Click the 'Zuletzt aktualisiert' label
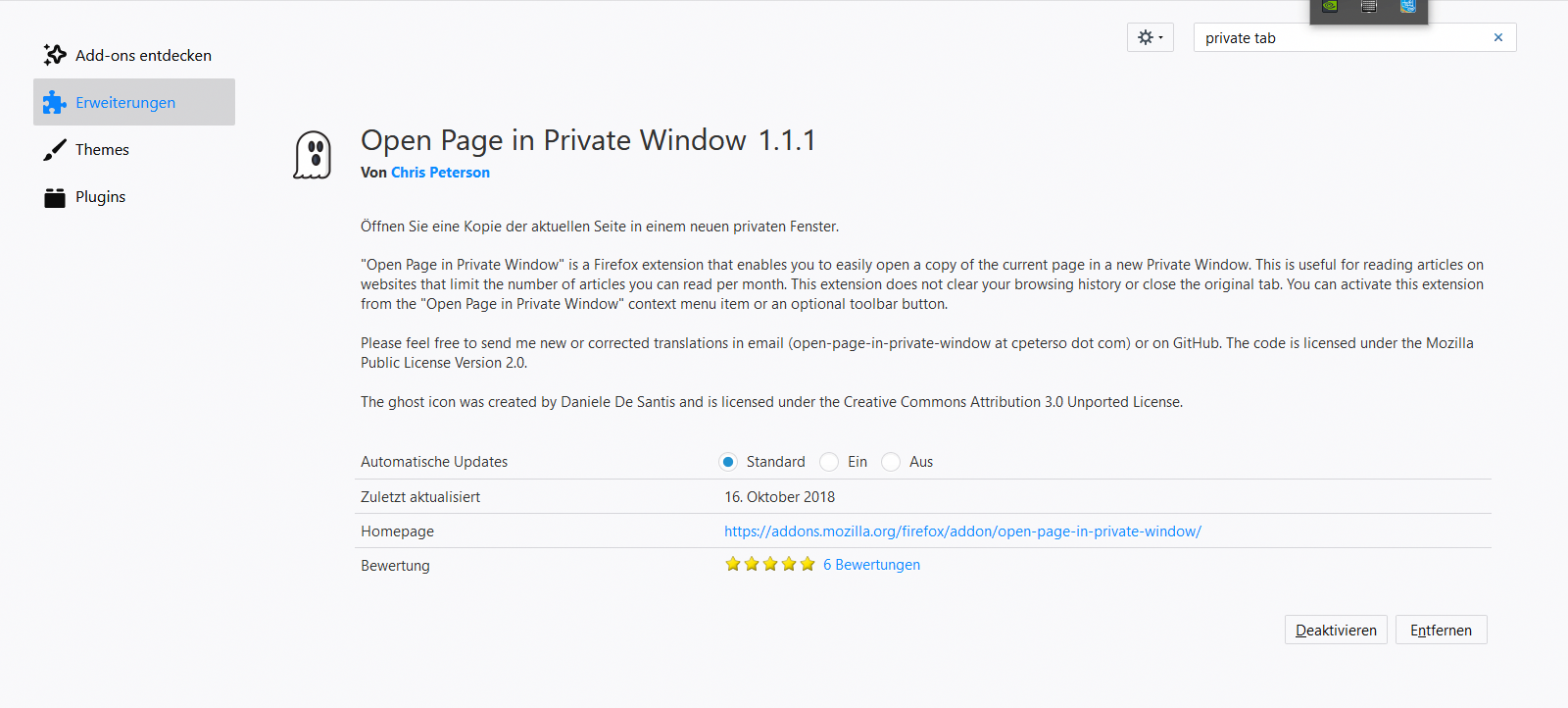Viewport: 1568px width, 708px height. [420, 497]
